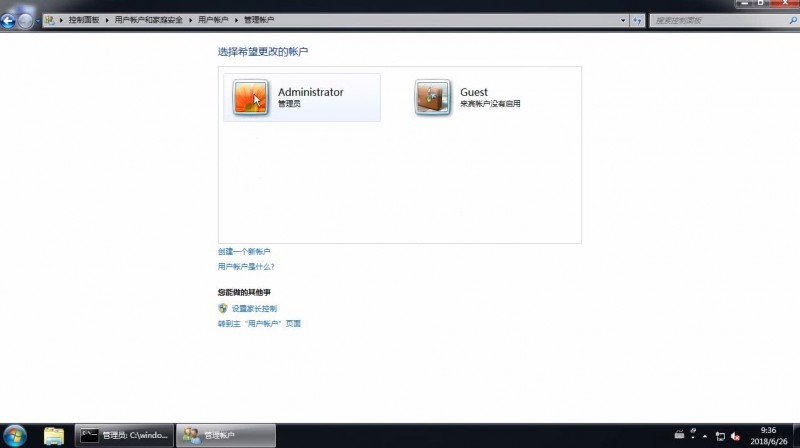Click the shield icon beside 设置家长控制

point(222,308)
